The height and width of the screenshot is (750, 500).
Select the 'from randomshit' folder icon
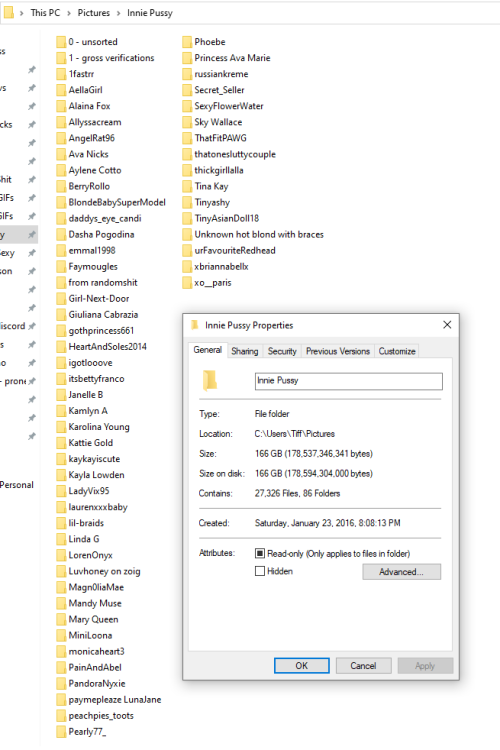coord(61,283)
